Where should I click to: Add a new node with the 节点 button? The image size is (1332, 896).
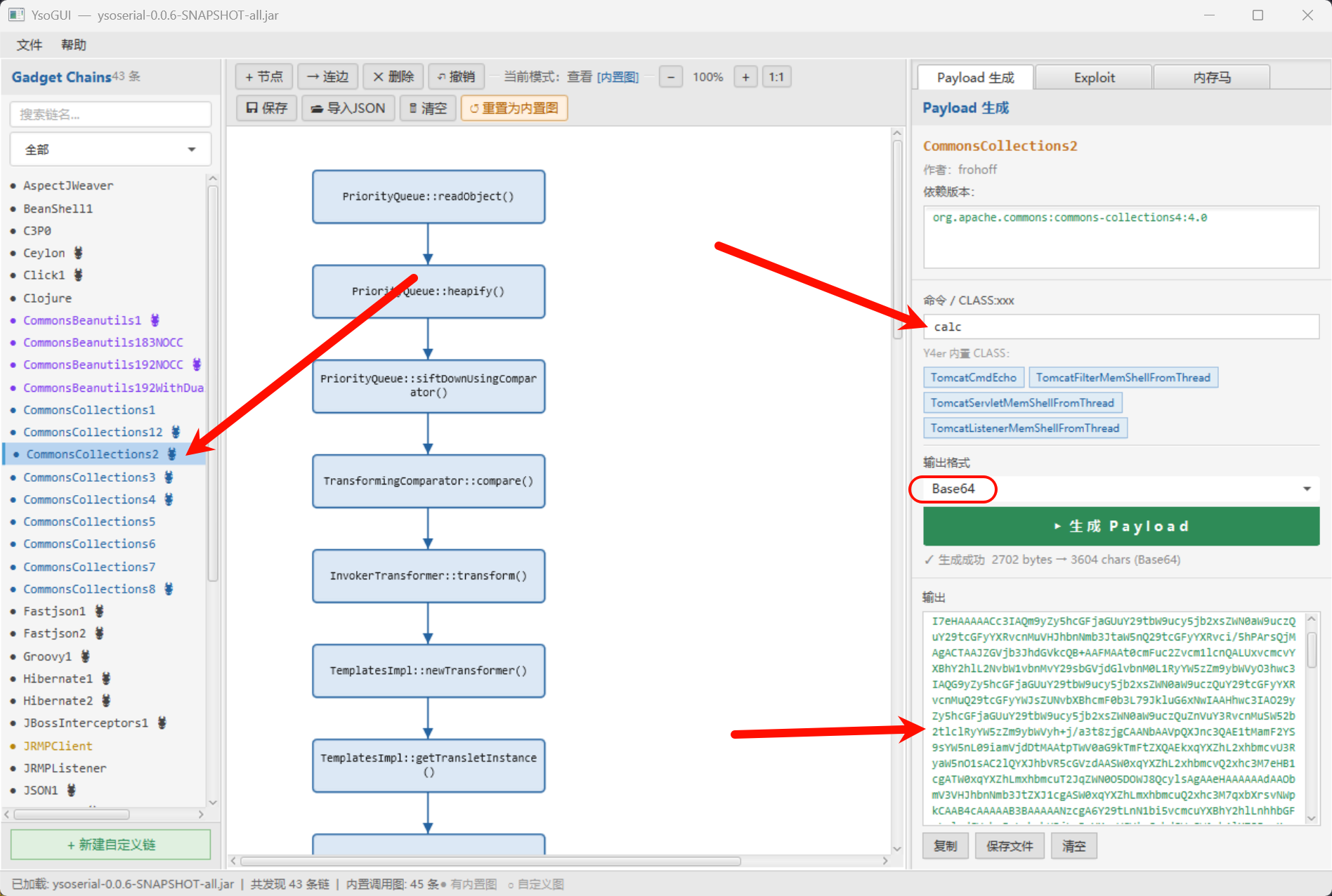tap(264, 77)
